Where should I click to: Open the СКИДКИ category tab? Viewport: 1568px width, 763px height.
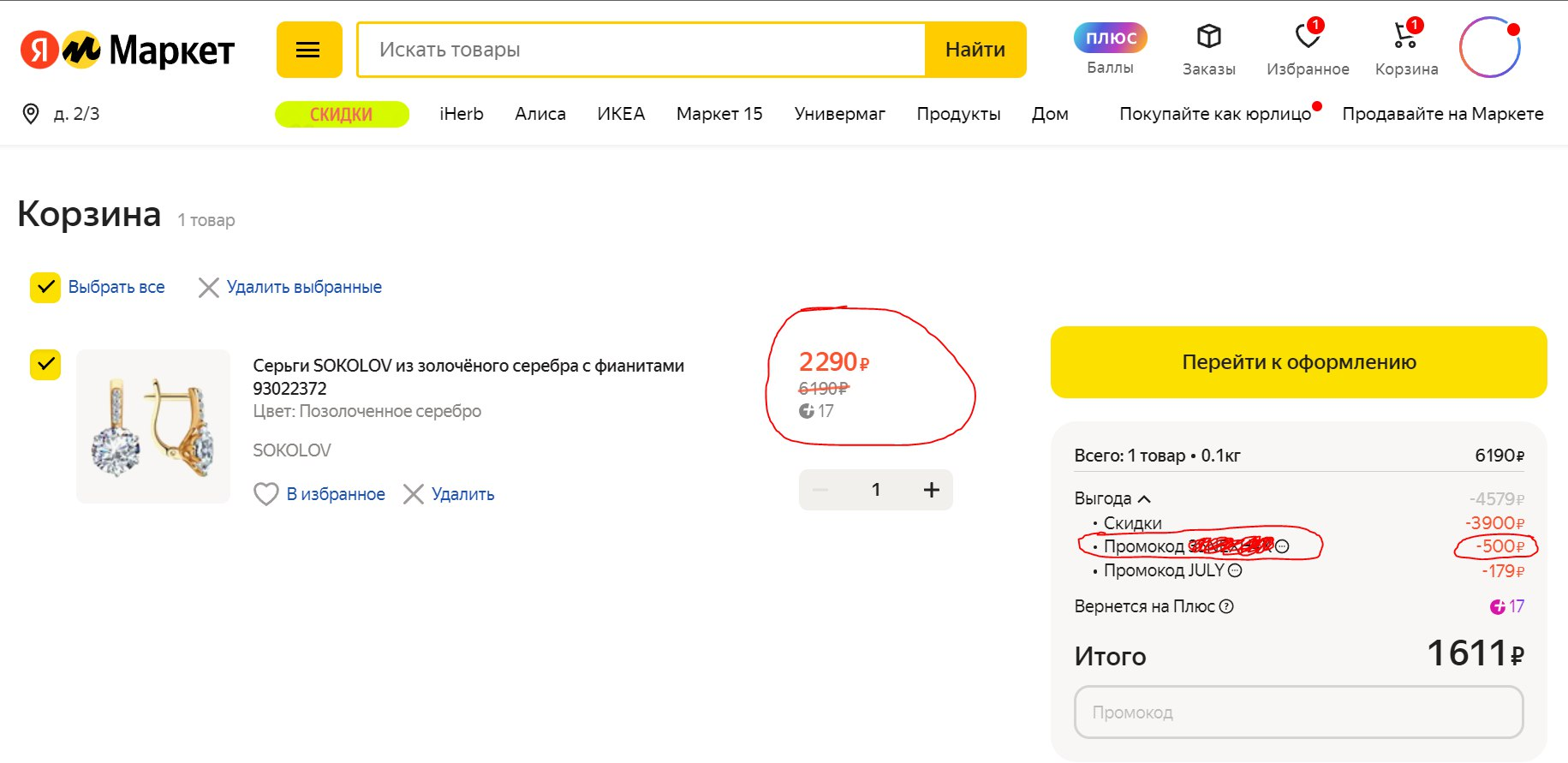click(342, 114)
